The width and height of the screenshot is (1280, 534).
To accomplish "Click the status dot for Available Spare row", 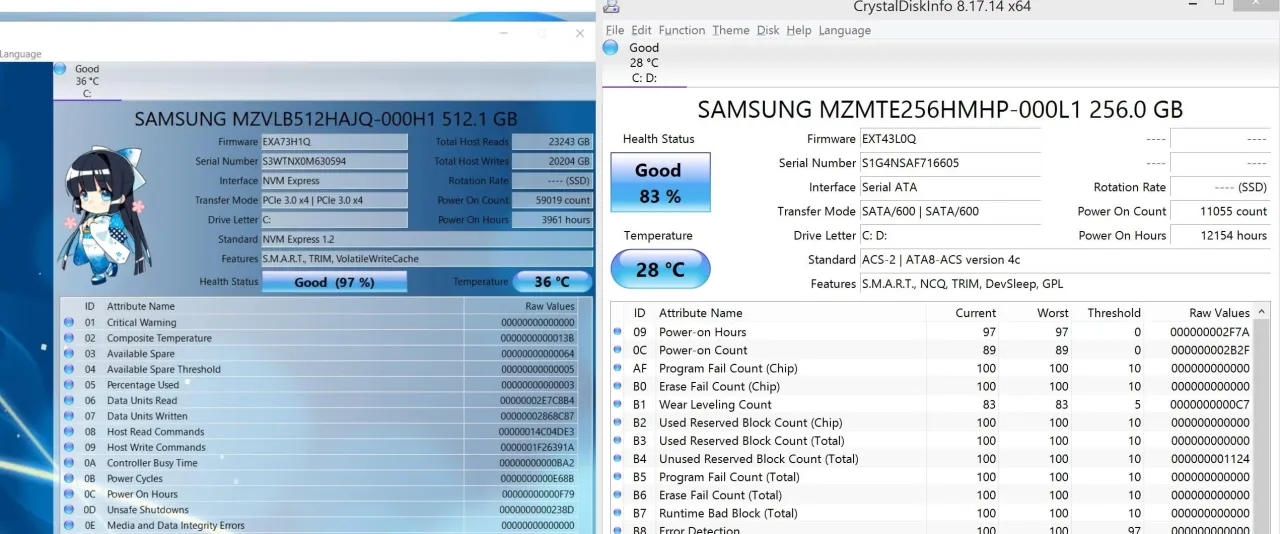I will 69,353.
